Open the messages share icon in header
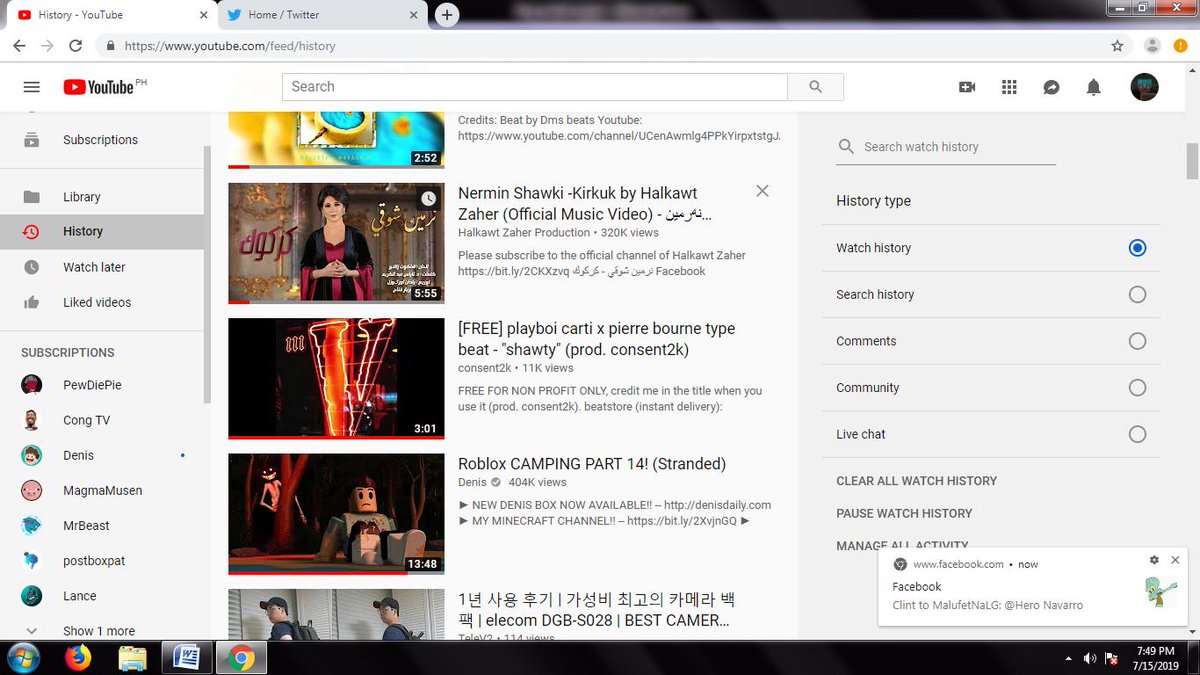The image size is (1200, 675). (1051, 87)
